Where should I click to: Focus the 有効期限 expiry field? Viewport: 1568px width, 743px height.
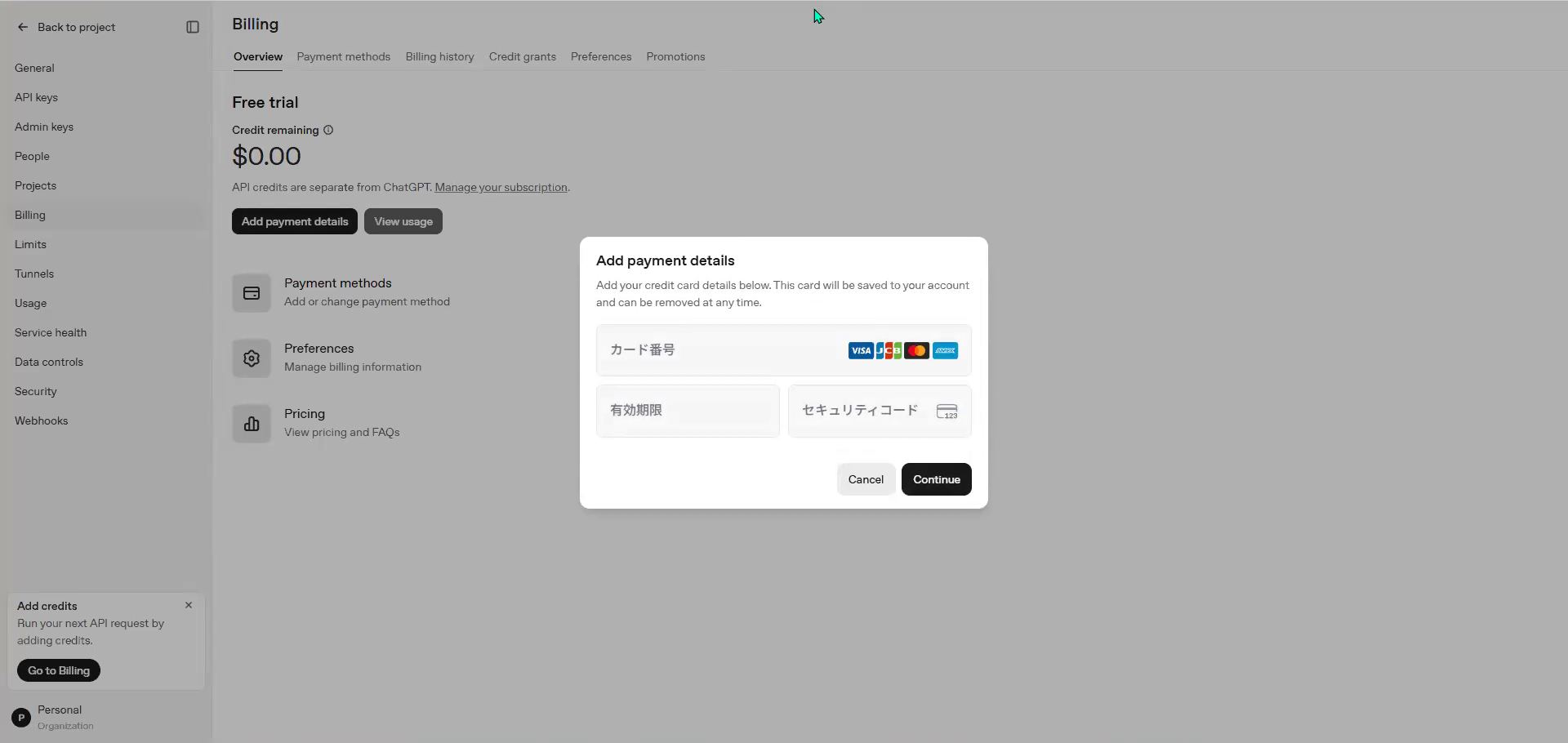pos(688,411)
